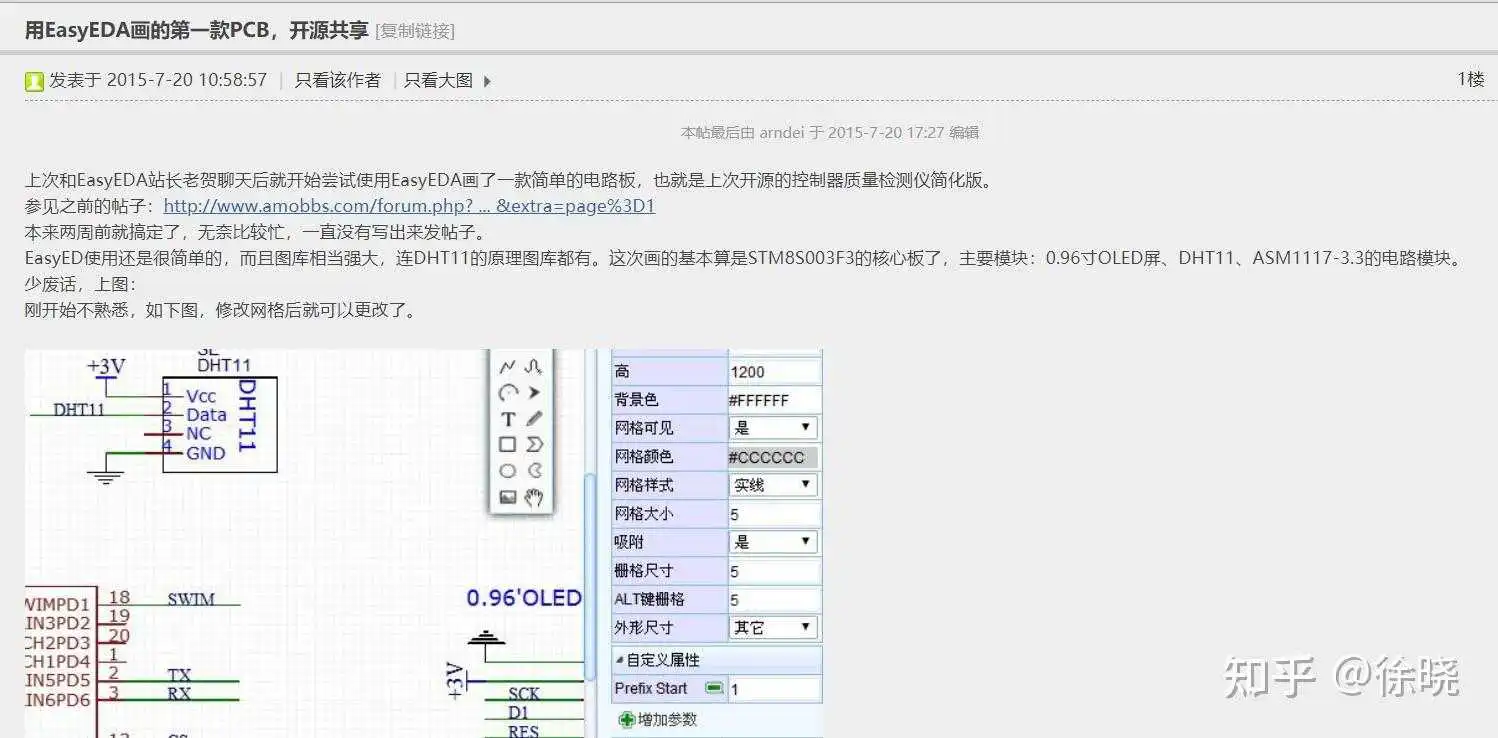This screenshot has width=1498, height=738.
Task: Click the Data pin on DHT11
Action: coord(206,415)
